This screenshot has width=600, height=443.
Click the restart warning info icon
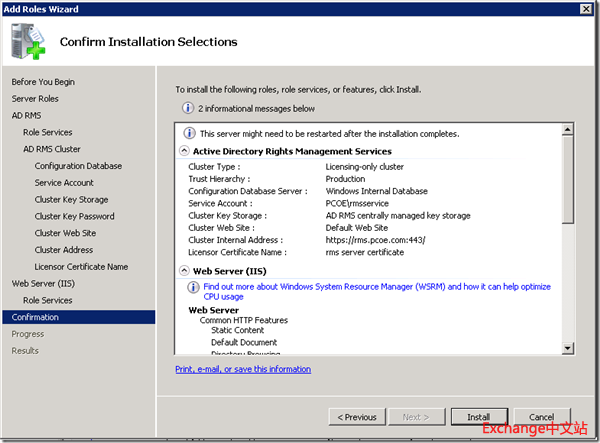(189, 133)
